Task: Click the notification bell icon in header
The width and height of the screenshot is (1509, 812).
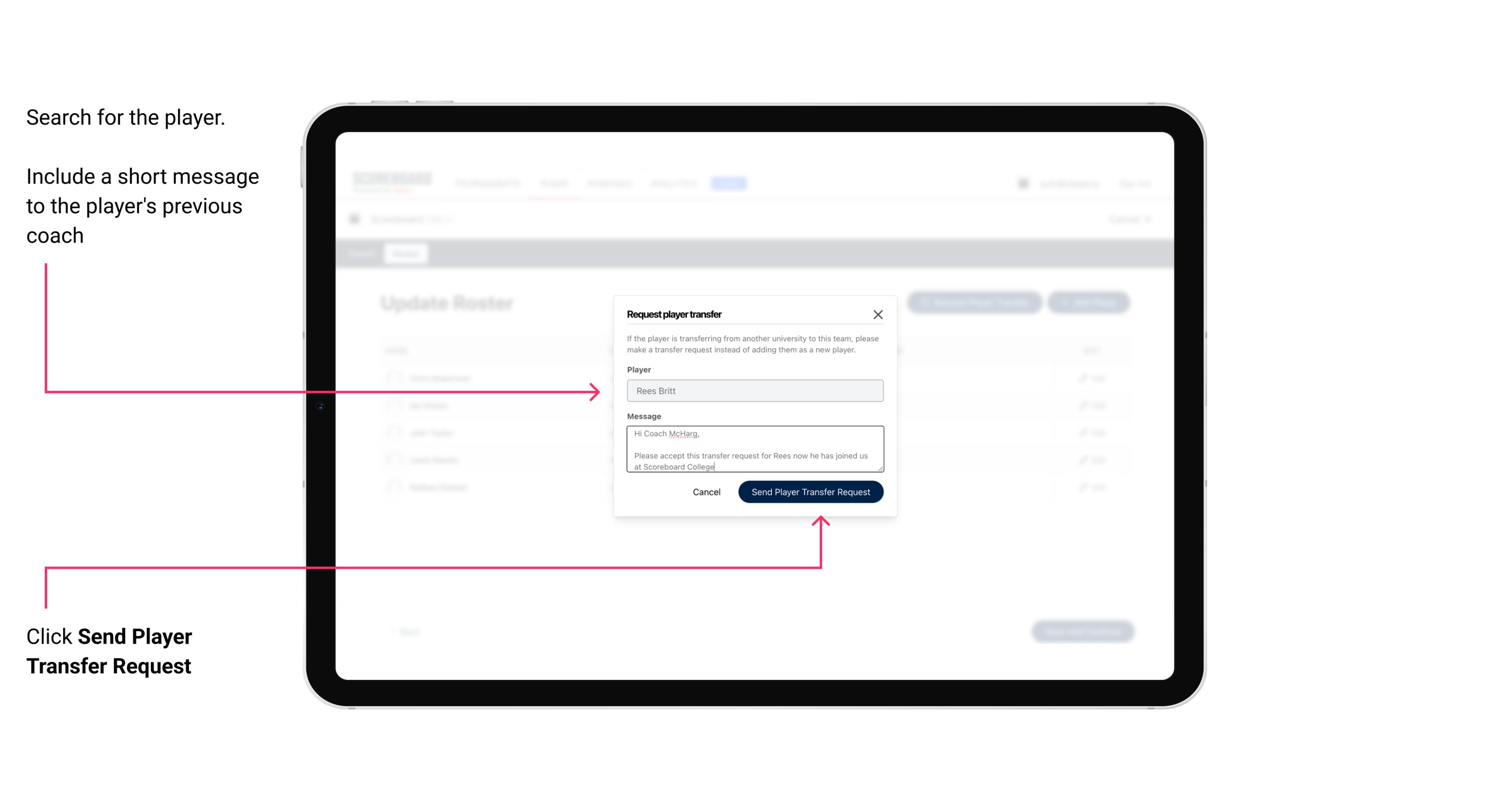Action: (x=1022, y=183)
